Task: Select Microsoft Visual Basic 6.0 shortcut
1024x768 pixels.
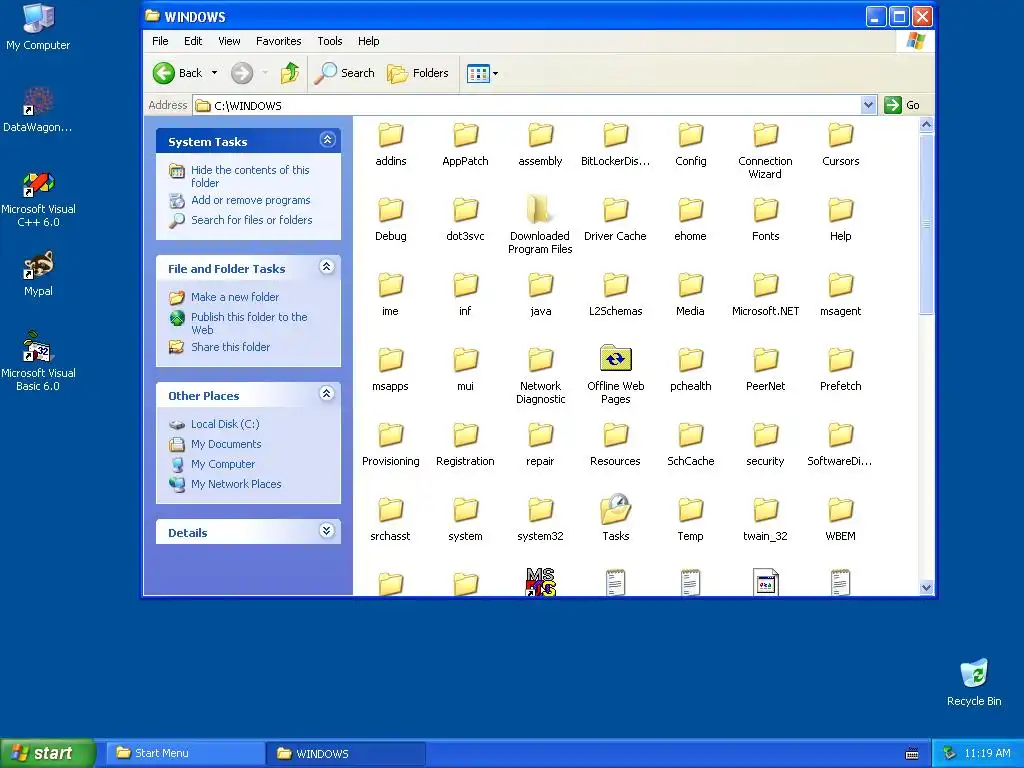Action: tap(39, 362)
